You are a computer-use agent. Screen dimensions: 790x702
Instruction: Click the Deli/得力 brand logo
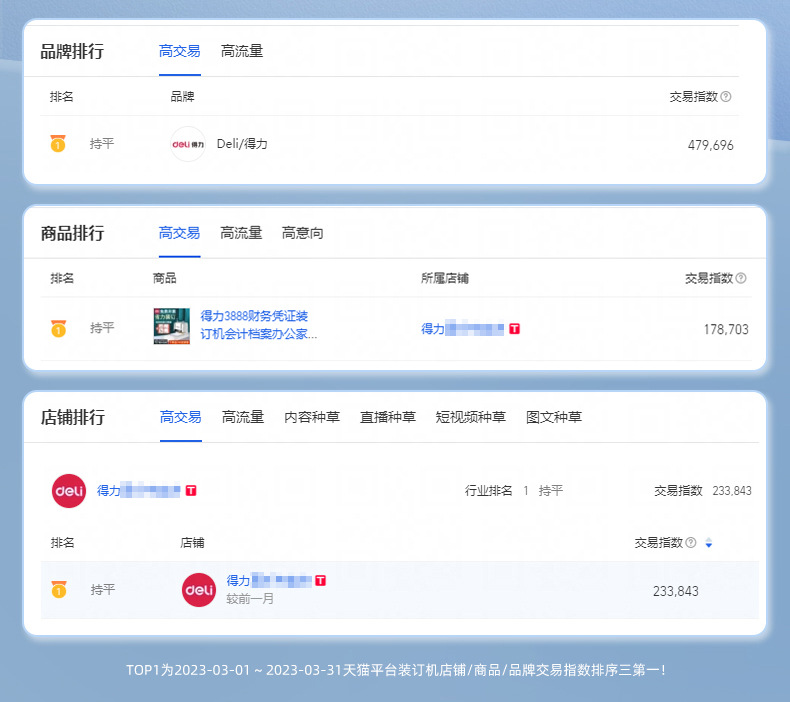[x=188, y=144]
